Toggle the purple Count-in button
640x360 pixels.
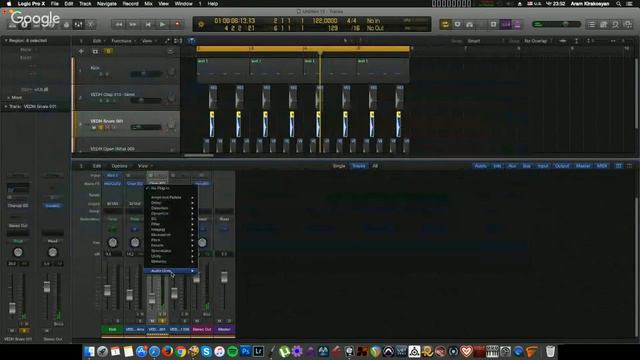tap(506, 24)
